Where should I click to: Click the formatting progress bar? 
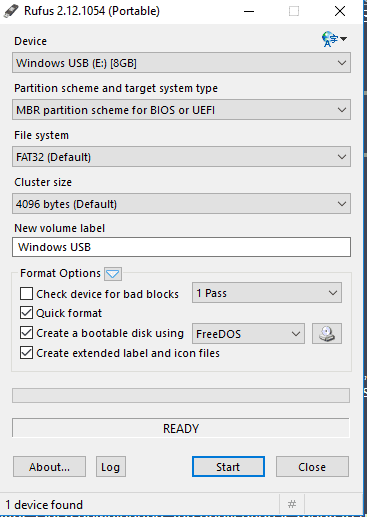pyautogui.click(x=181, y=395)
